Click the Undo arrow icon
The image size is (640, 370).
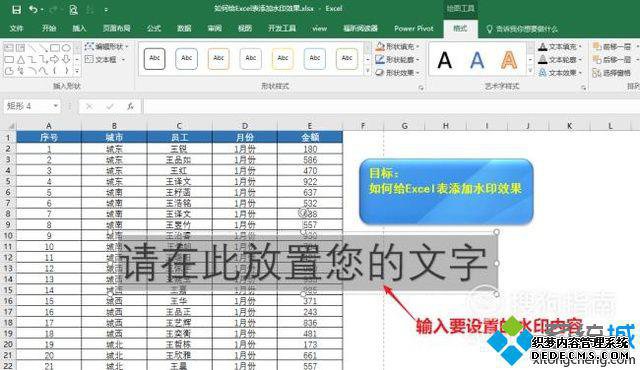tap(33, 9)
